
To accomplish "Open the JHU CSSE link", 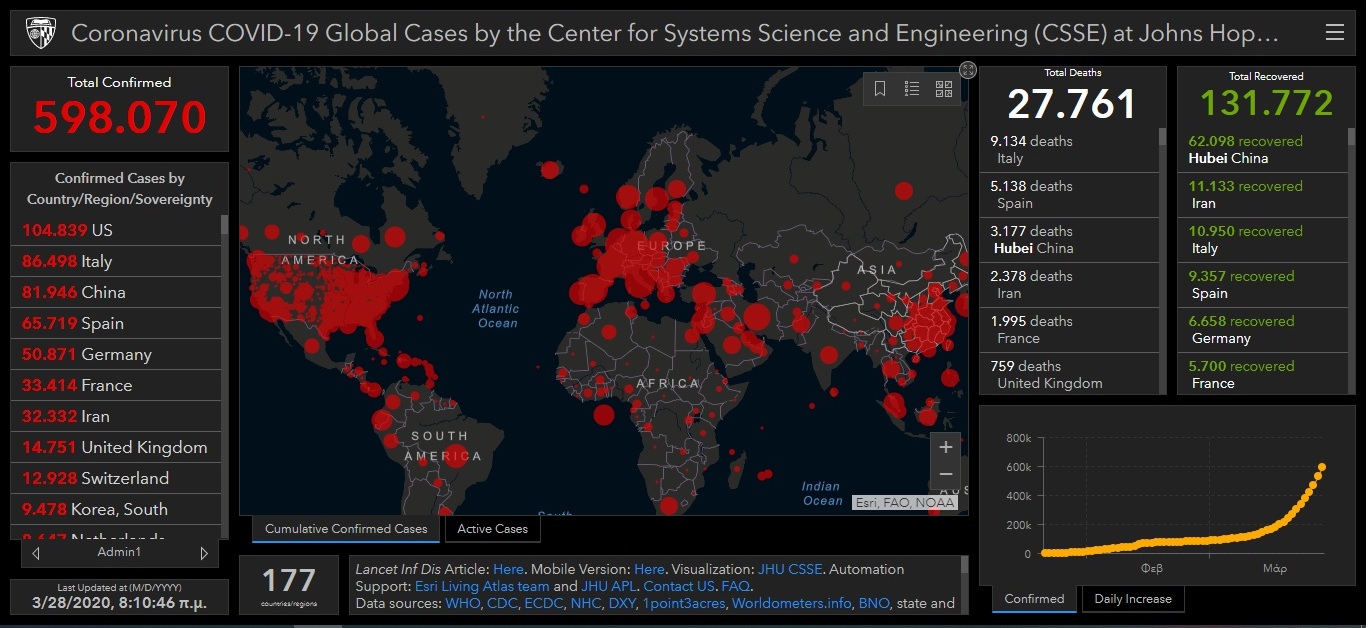I will pyautogui.click(x=790, y=569).
